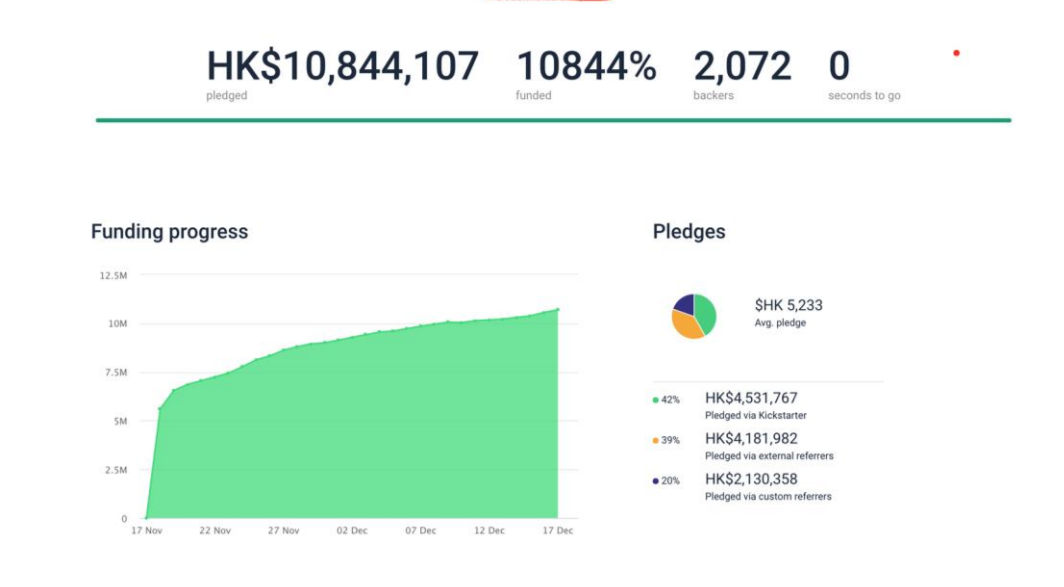Click the green funding progress bar
The height and width of the screenshot is (587, 1064).
pos(553,120)
